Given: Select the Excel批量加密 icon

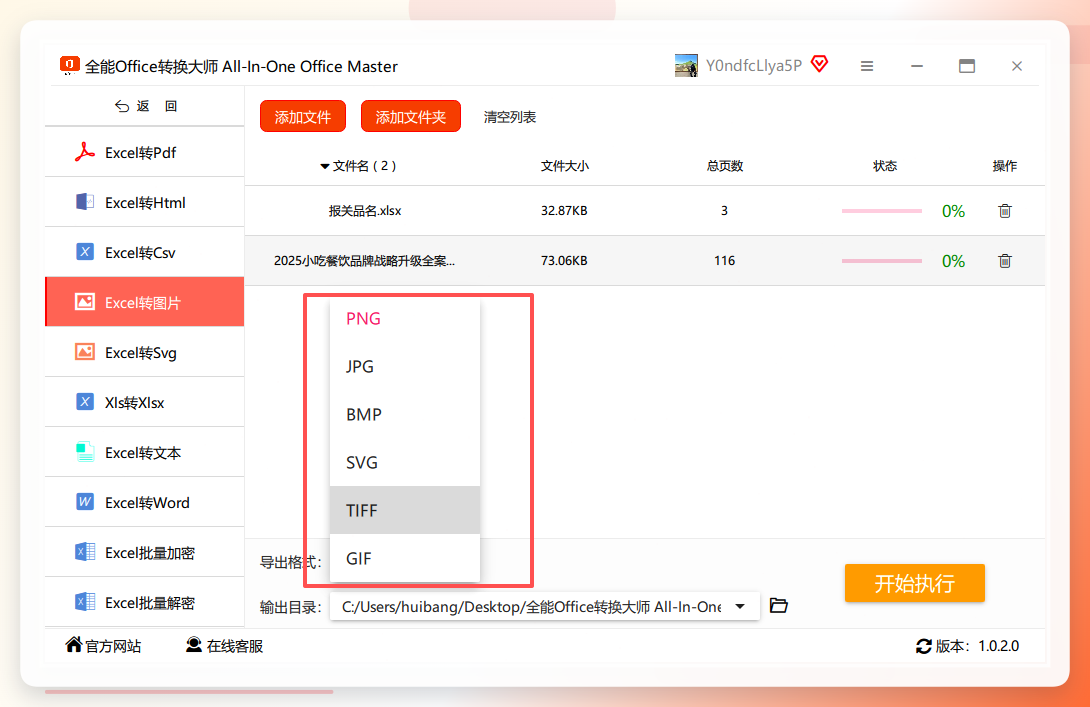Looking at the screenshot, I should point(85,552).
